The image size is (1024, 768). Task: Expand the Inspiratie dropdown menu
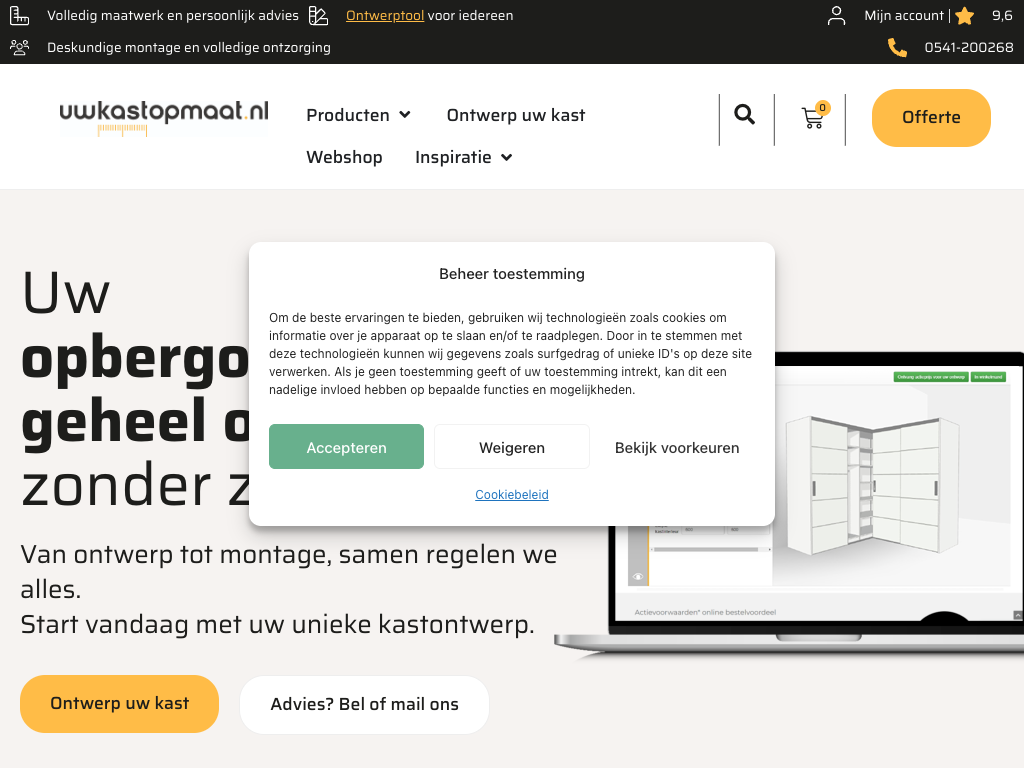click(464, 157)
